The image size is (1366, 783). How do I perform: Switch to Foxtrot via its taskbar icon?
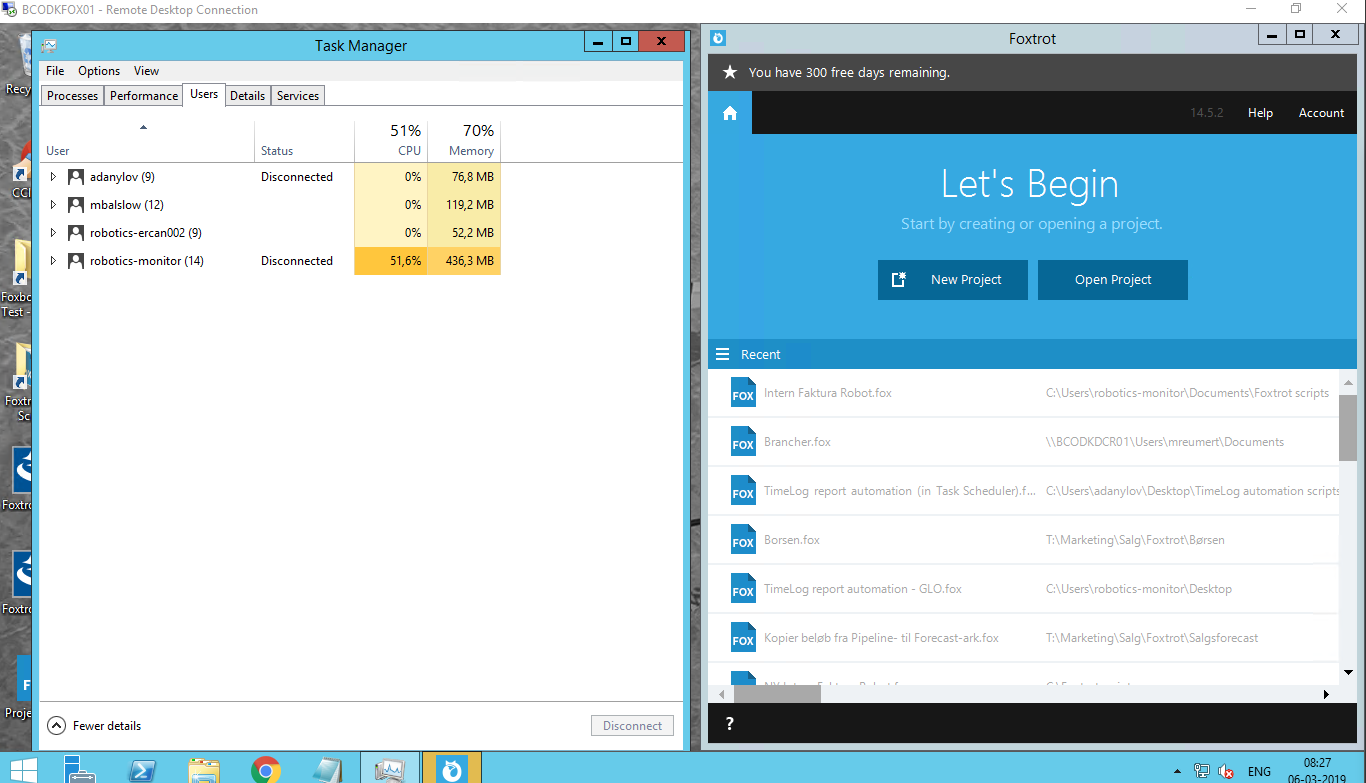(x=452, y=769)
